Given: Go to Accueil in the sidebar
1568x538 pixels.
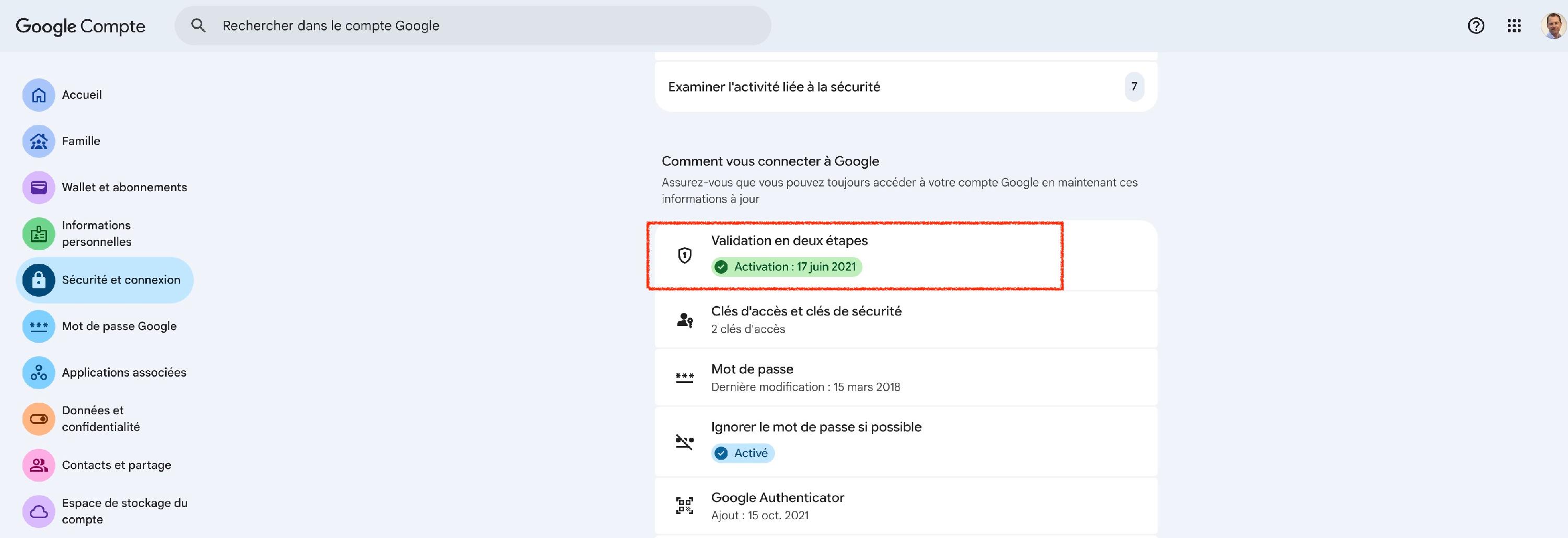Looking at the screenshot, I should (105, 95).
